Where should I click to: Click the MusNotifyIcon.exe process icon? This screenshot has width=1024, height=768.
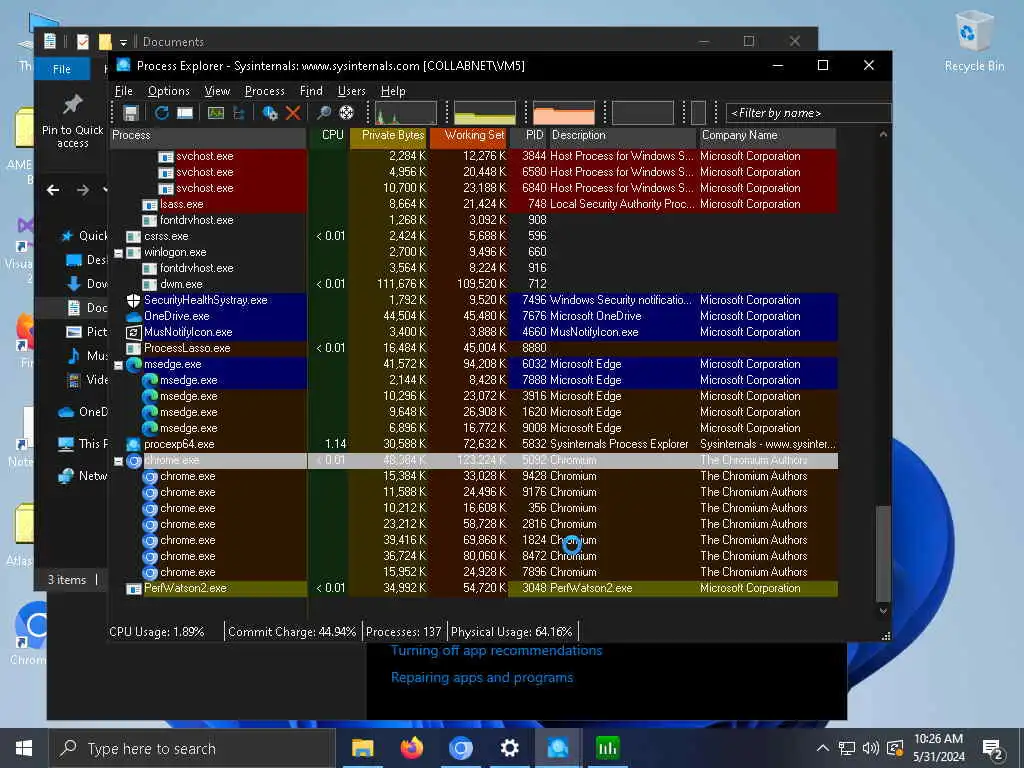[x=133, y=332]
